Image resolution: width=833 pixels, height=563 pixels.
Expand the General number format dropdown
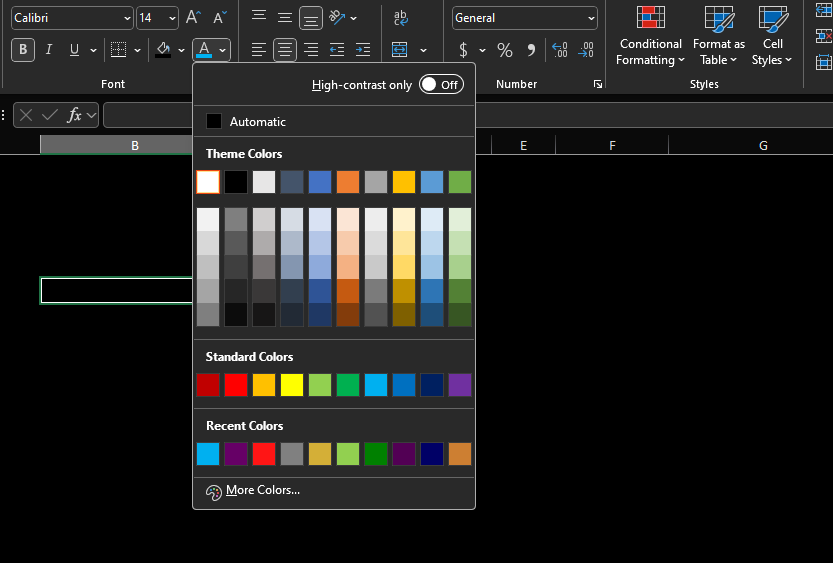point(591,18)
